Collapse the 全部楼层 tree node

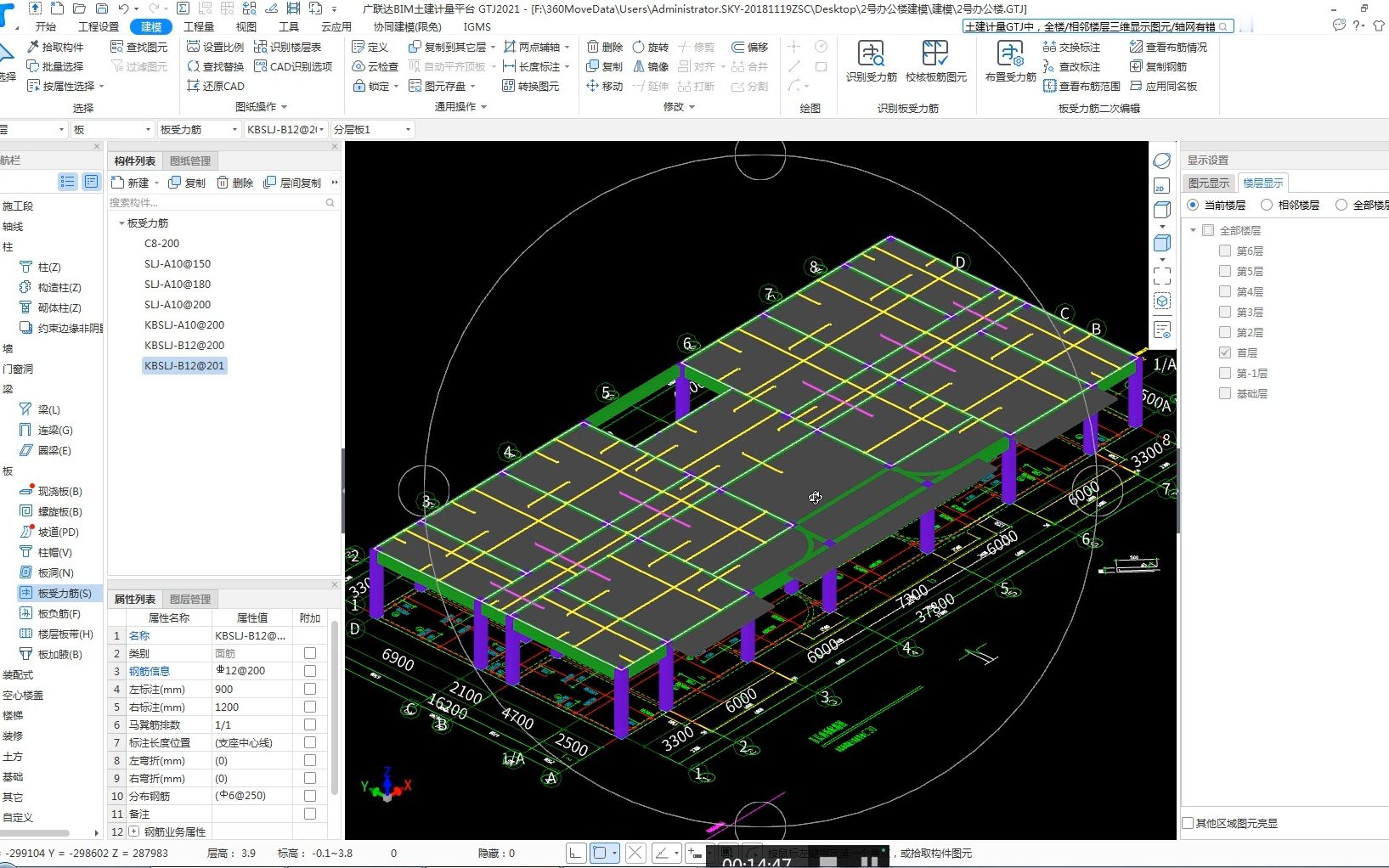[x=1193, y=230]
